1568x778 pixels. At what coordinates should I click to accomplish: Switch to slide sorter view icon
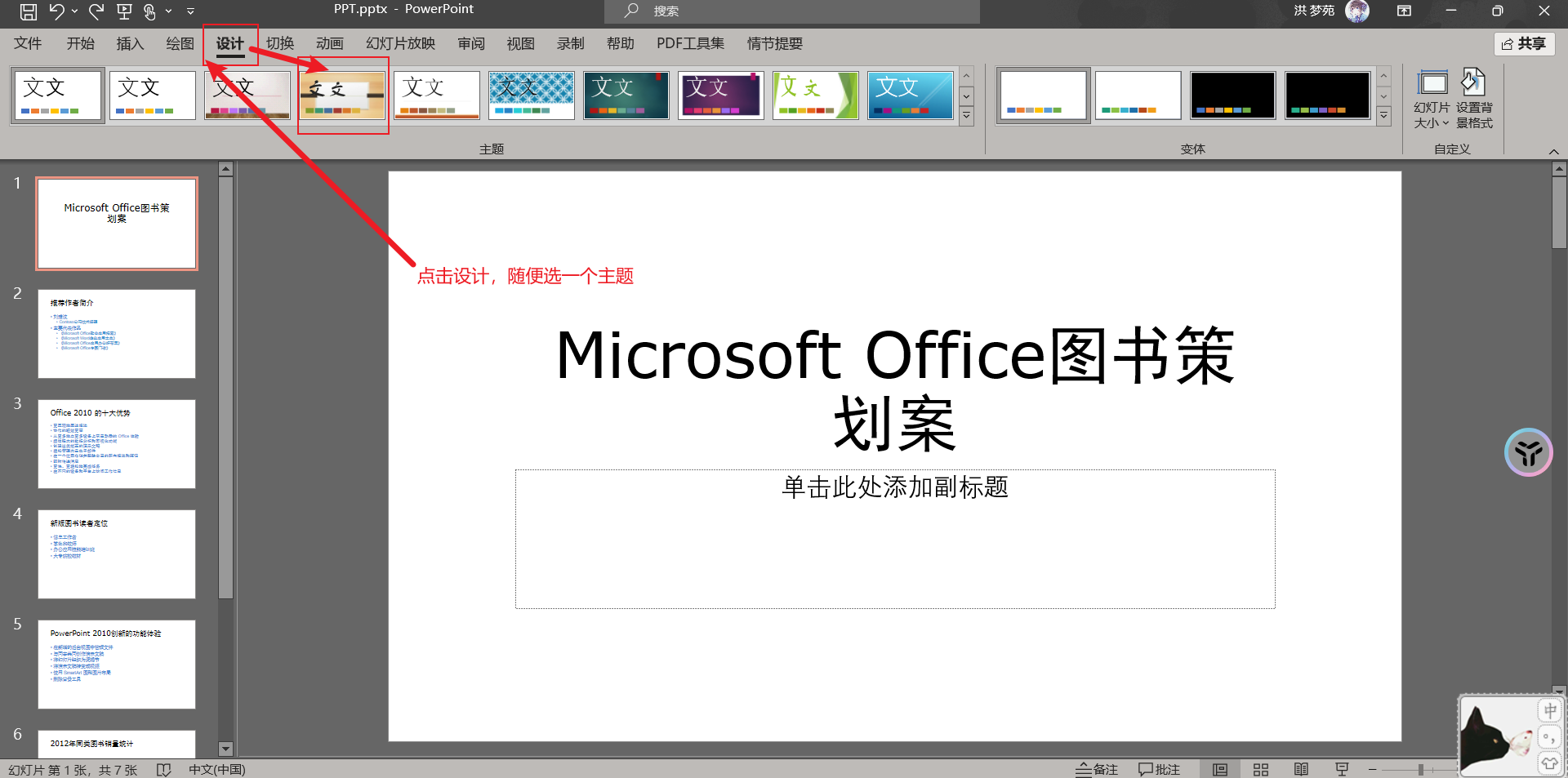coord(1261,769)
